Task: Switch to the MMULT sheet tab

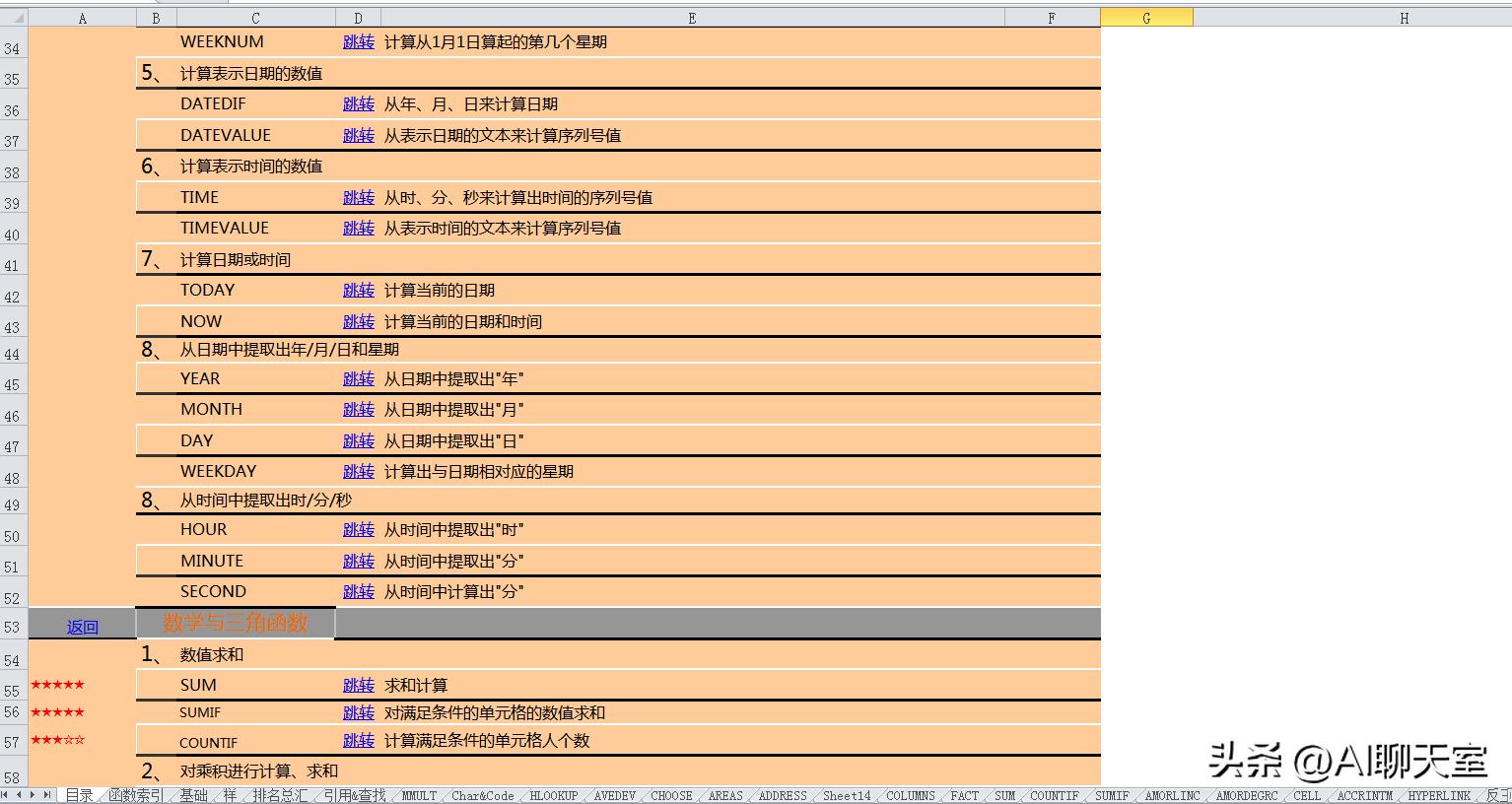Action: [x=419, y=795]
